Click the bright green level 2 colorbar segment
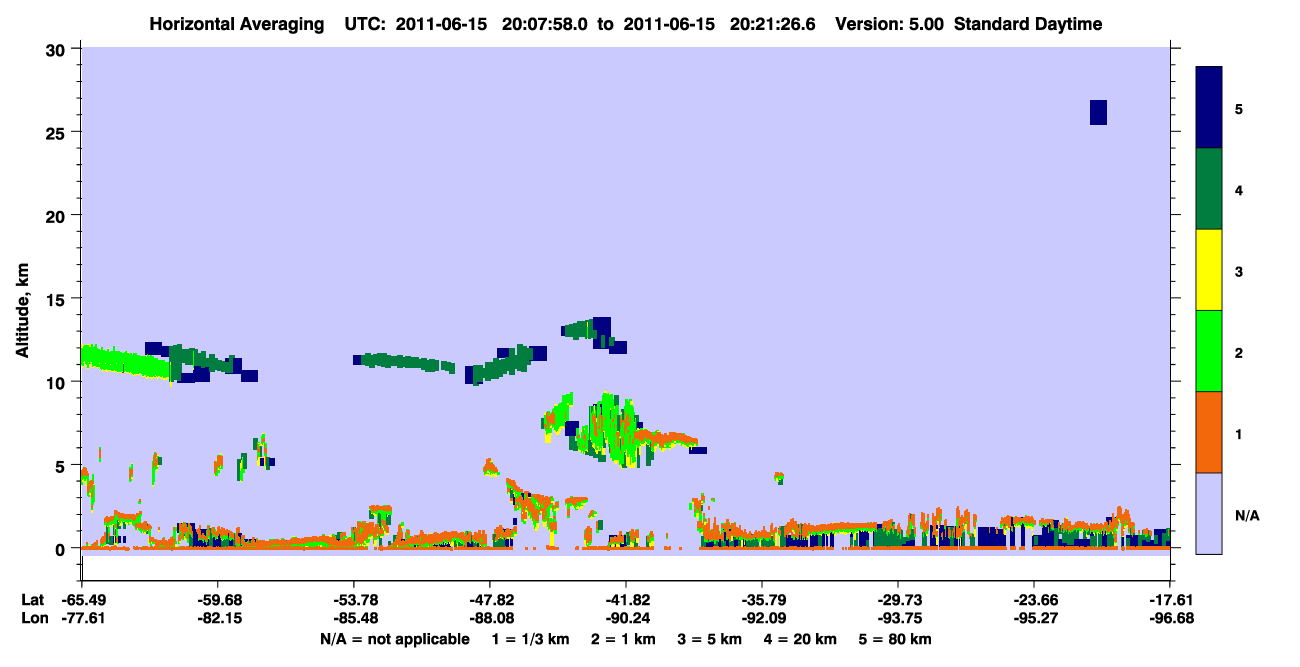Image resolution: width=1300 pixels, height=667 pixels. (x=1209, y=351)
